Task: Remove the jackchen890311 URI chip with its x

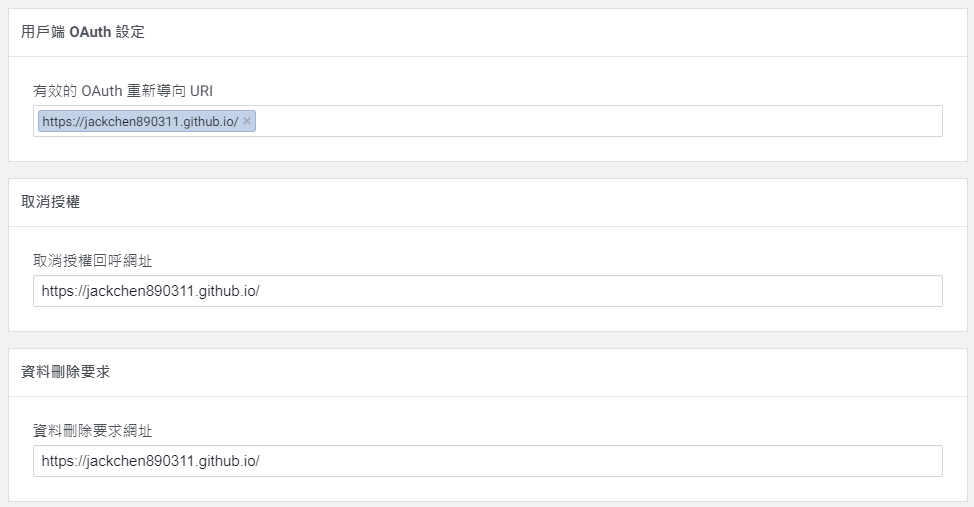Action: 247,121
